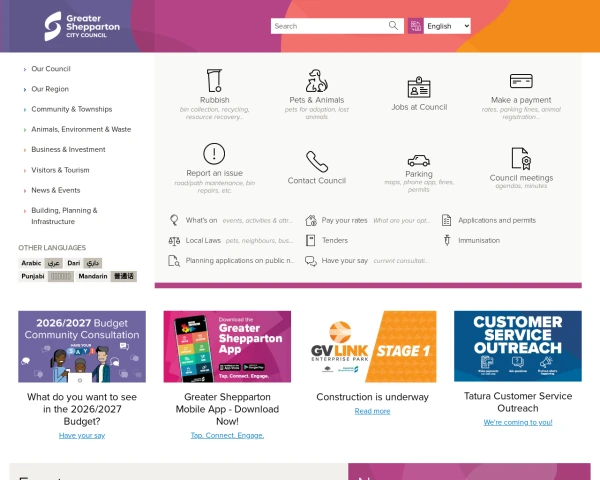
Task: Open Building, Planning & Infrastructure menu item
Action: point(64,216)
